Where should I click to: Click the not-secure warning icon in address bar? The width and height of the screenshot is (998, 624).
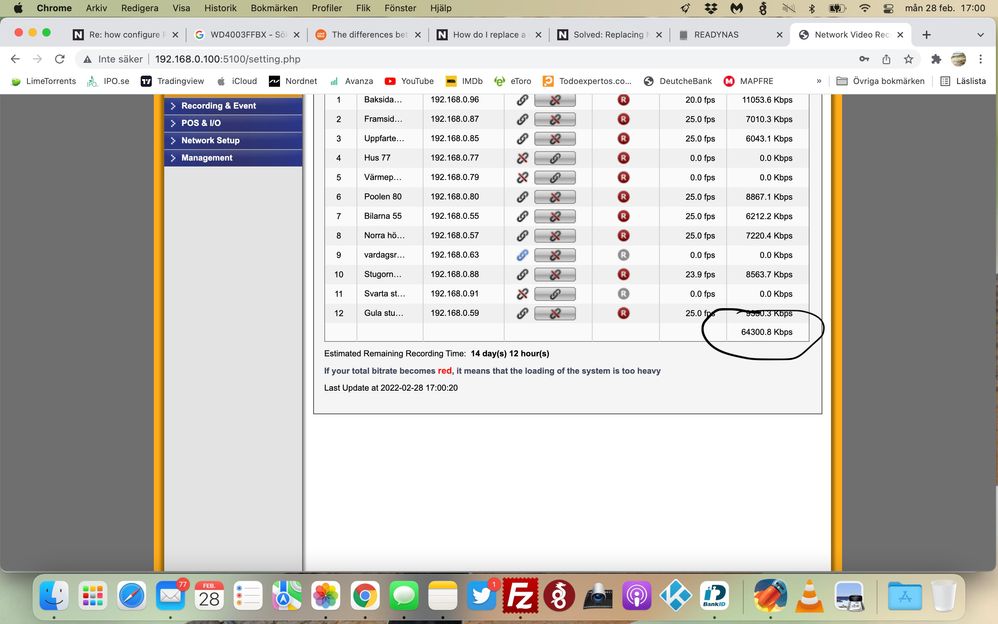pos(87,59)
